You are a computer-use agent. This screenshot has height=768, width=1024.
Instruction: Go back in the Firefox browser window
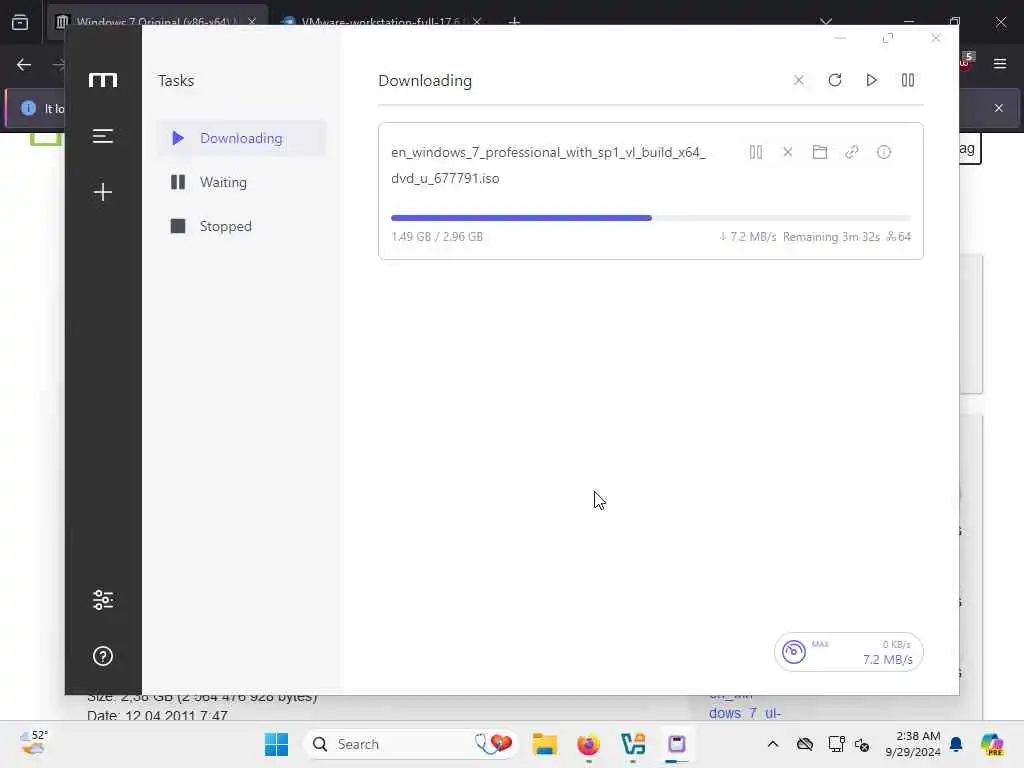coord(24,65)
